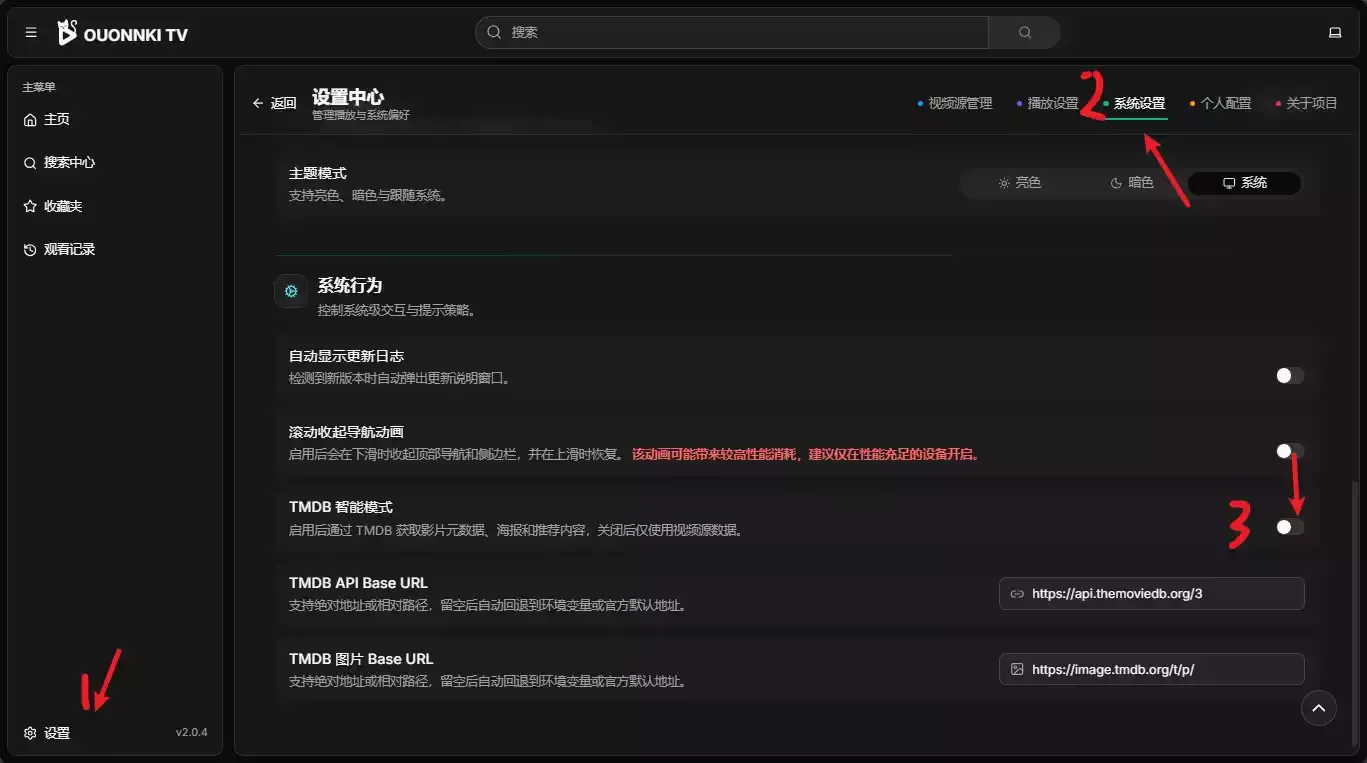
Task: Click the TMDB API Base URL field
Action: click(x=1152, y=593)
